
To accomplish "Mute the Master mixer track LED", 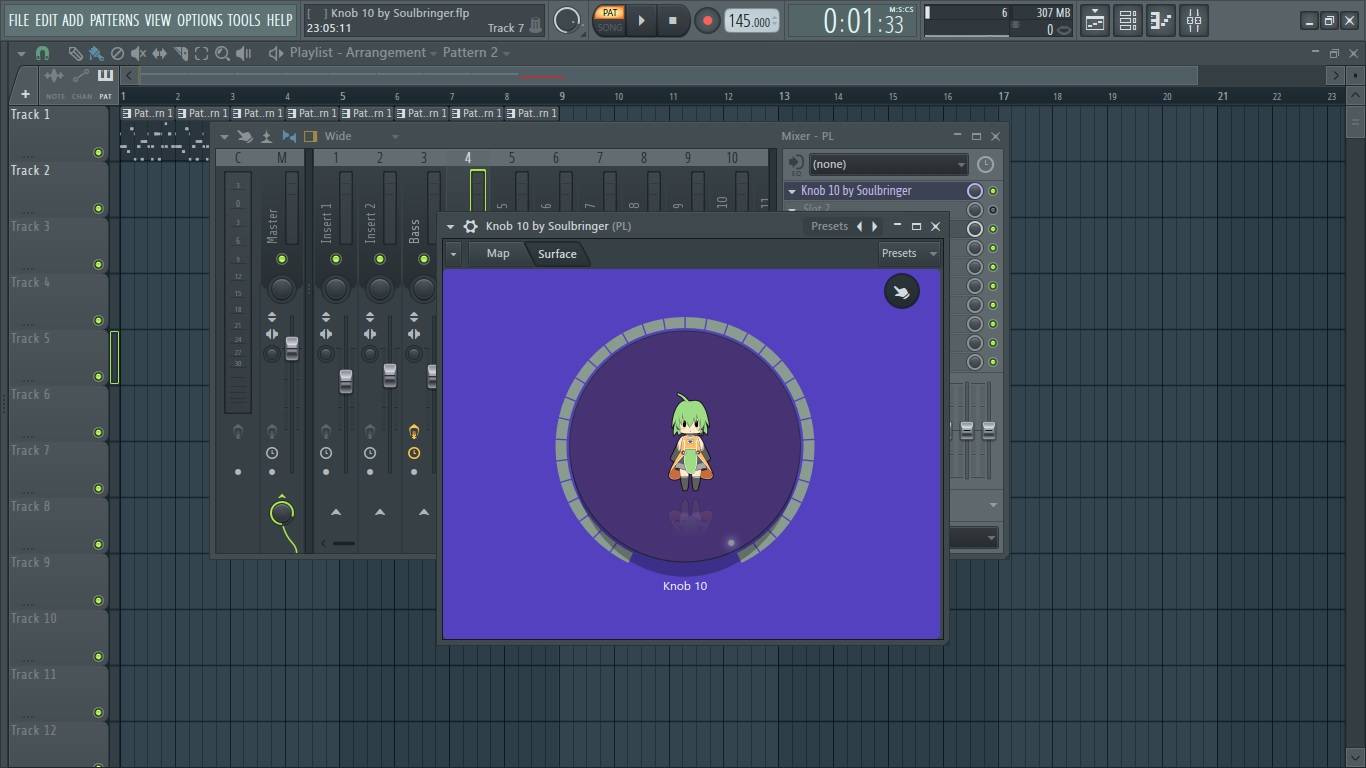I will [x=282, y=260].
